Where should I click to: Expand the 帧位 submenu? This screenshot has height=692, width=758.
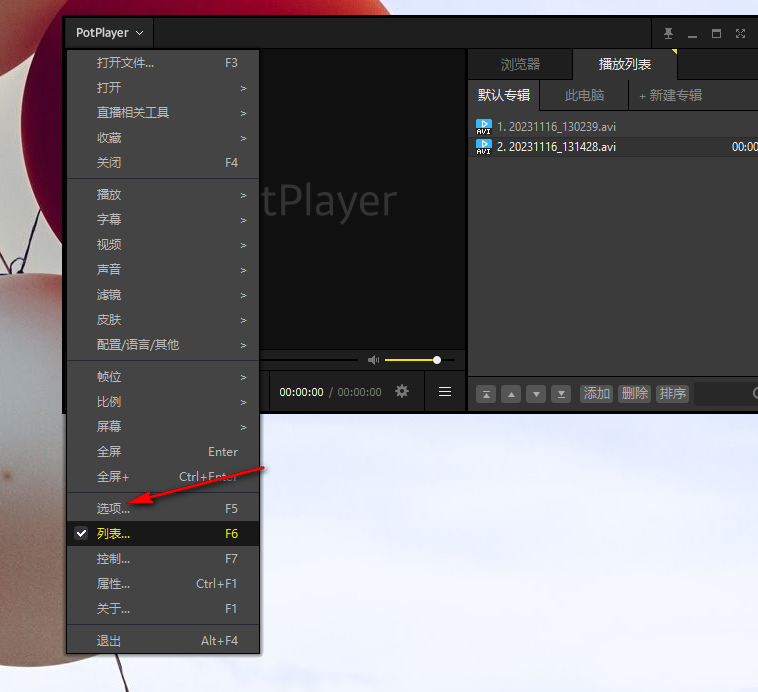click(163, 377)
